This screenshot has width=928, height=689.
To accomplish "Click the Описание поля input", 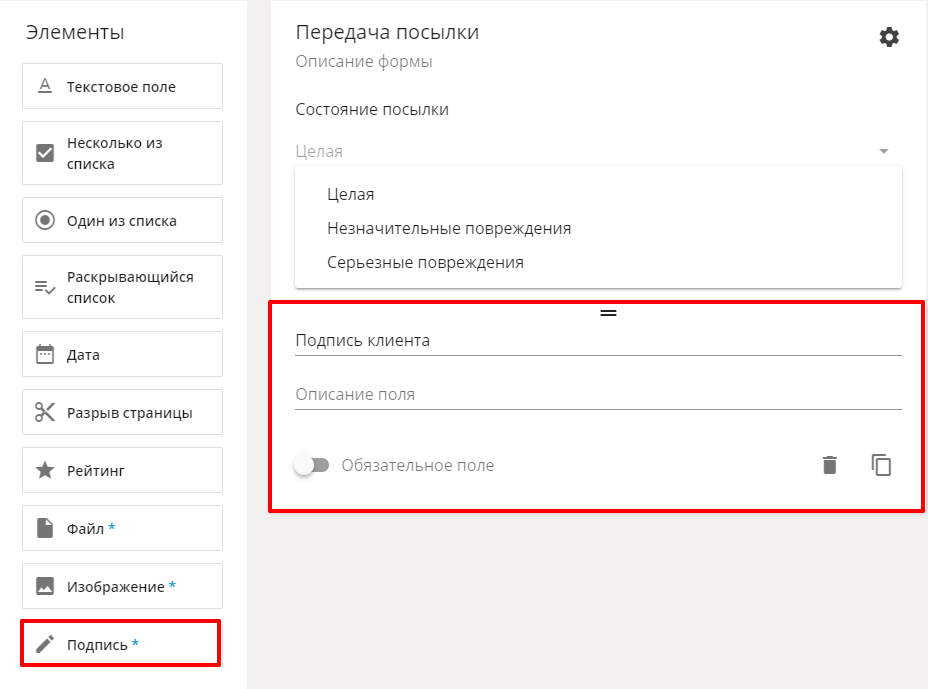I will coord(598,394).
